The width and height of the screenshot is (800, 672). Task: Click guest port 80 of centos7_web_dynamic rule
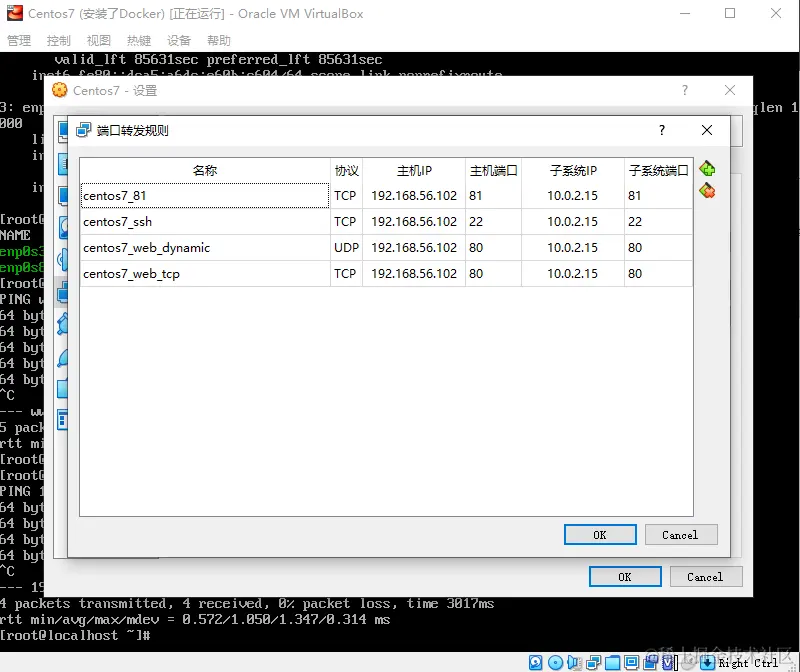click(658, 248)
